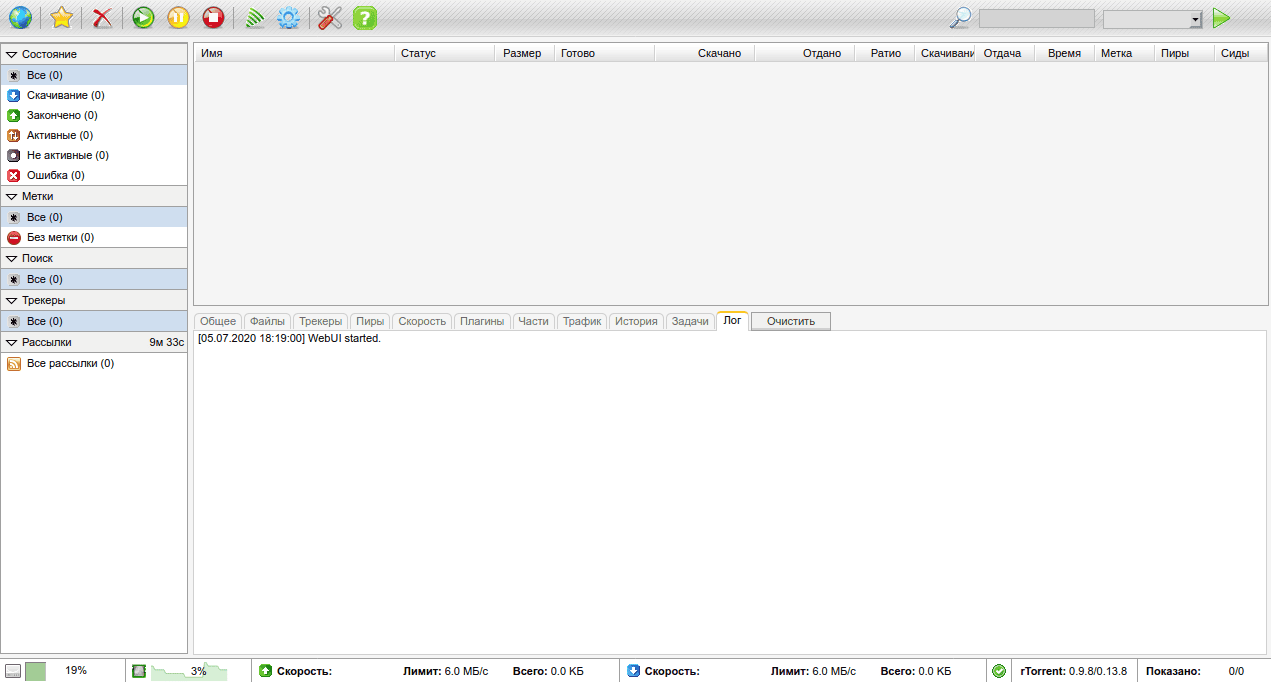Sort by the Отдача column header
The image size is (1271, 682).
pos(1004,53)
